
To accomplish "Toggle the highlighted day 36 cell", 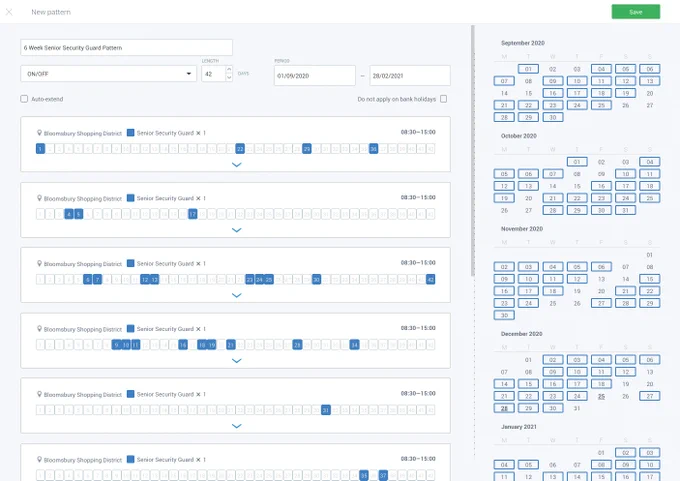I will pyautogui.click(x=373, y=149).
